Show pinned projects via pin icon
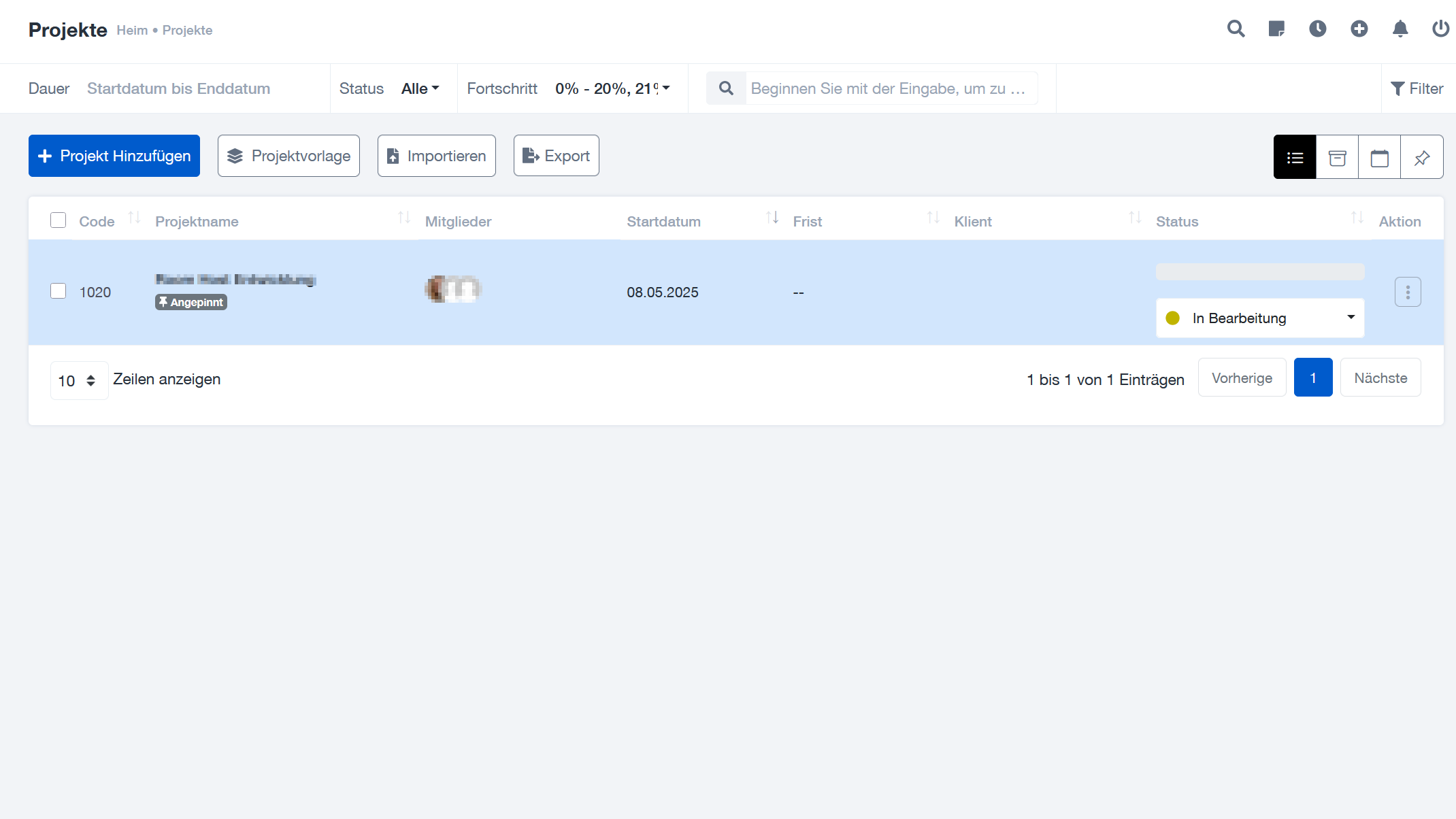 click(1421, 157)
